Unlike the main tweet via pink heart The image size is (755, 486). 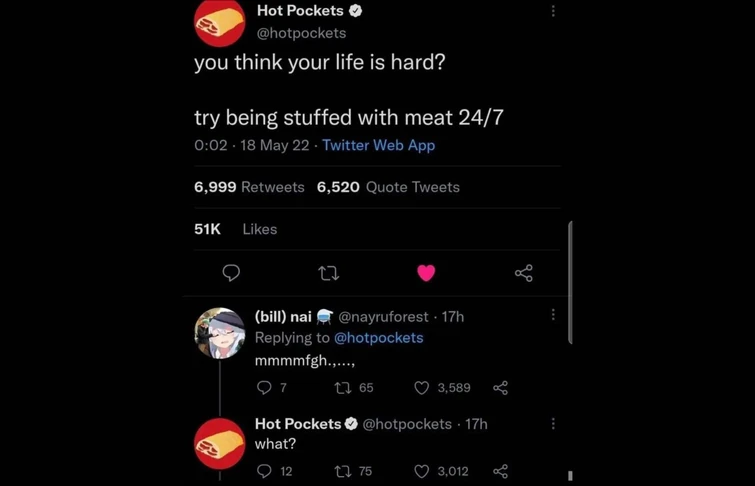point(426,273)
